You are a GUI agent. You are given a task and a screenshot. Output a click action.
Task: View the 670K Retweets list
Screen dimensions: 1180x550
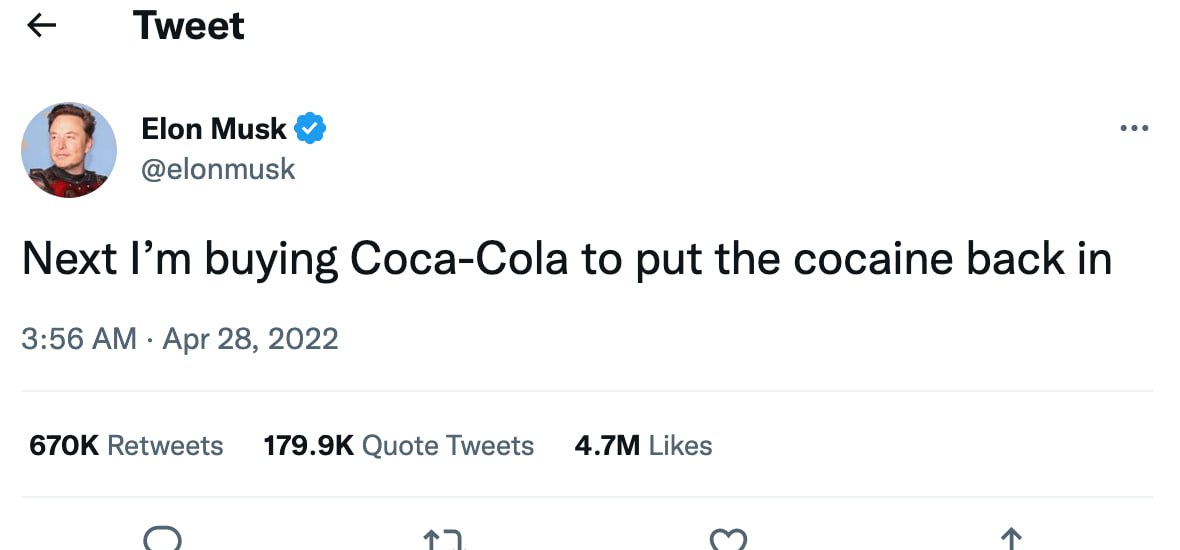[x=126, y=445]
